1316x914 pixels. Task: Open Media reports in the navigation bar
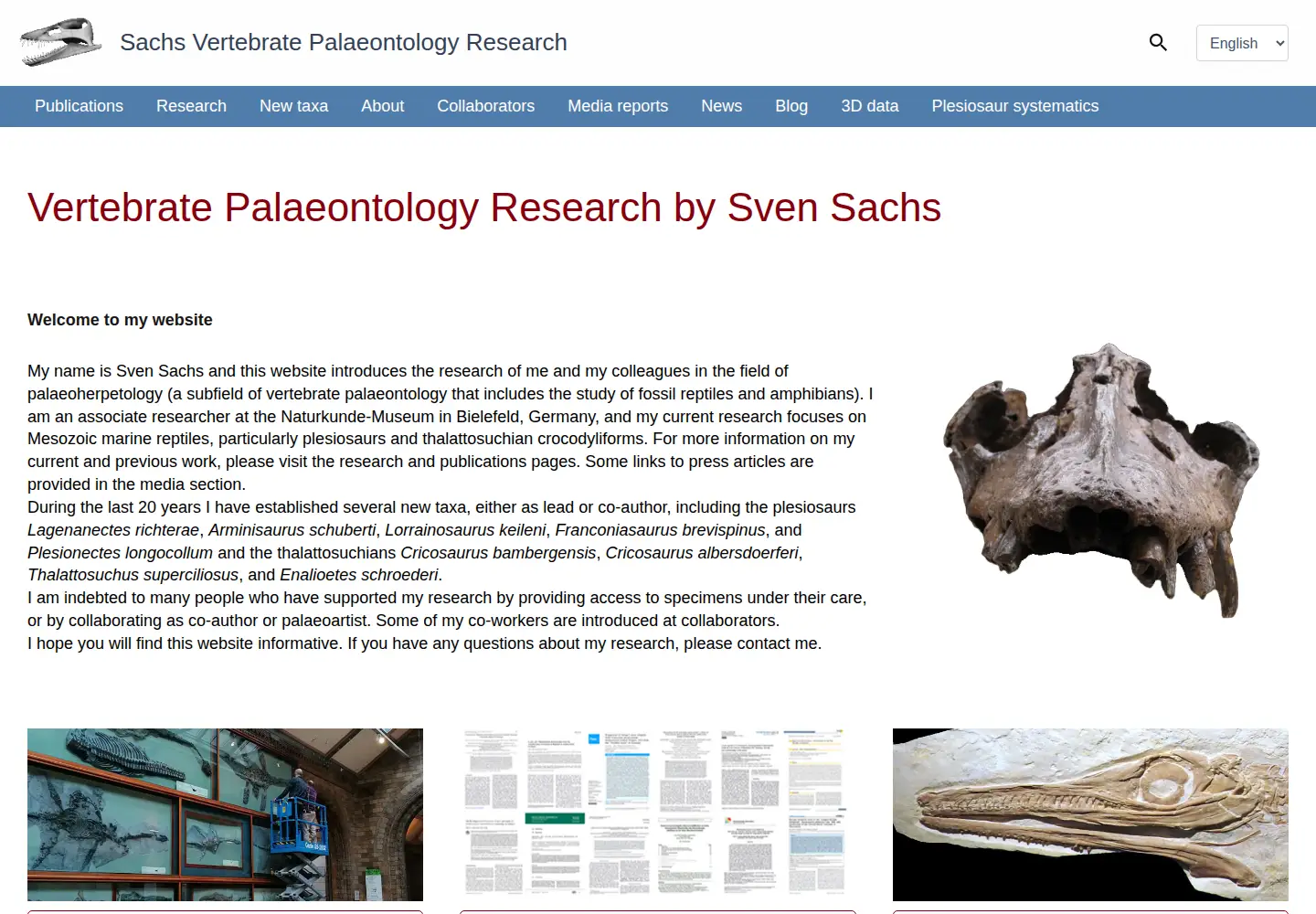618,106
